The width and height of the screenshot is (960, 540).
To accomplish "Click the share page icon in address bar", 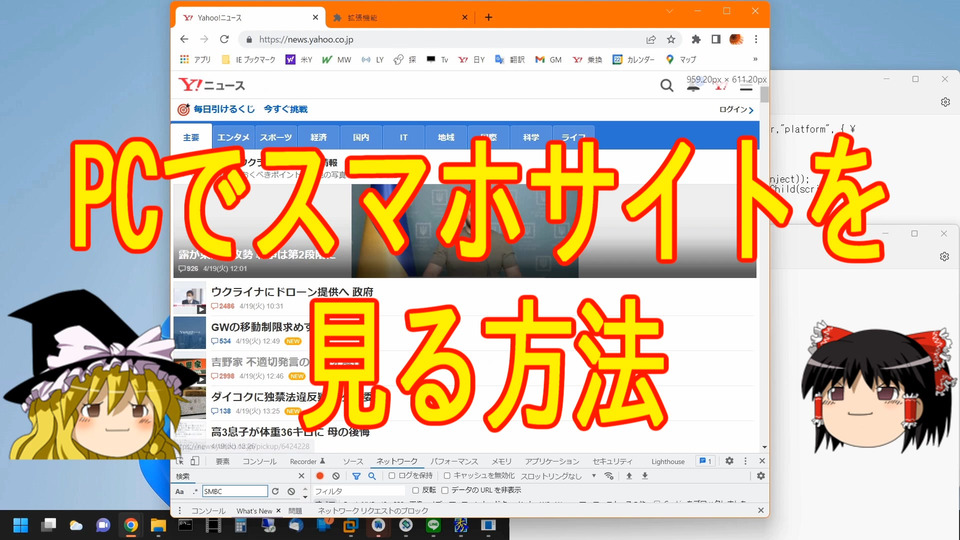I will pyautogui.click(x=651, y=39).
